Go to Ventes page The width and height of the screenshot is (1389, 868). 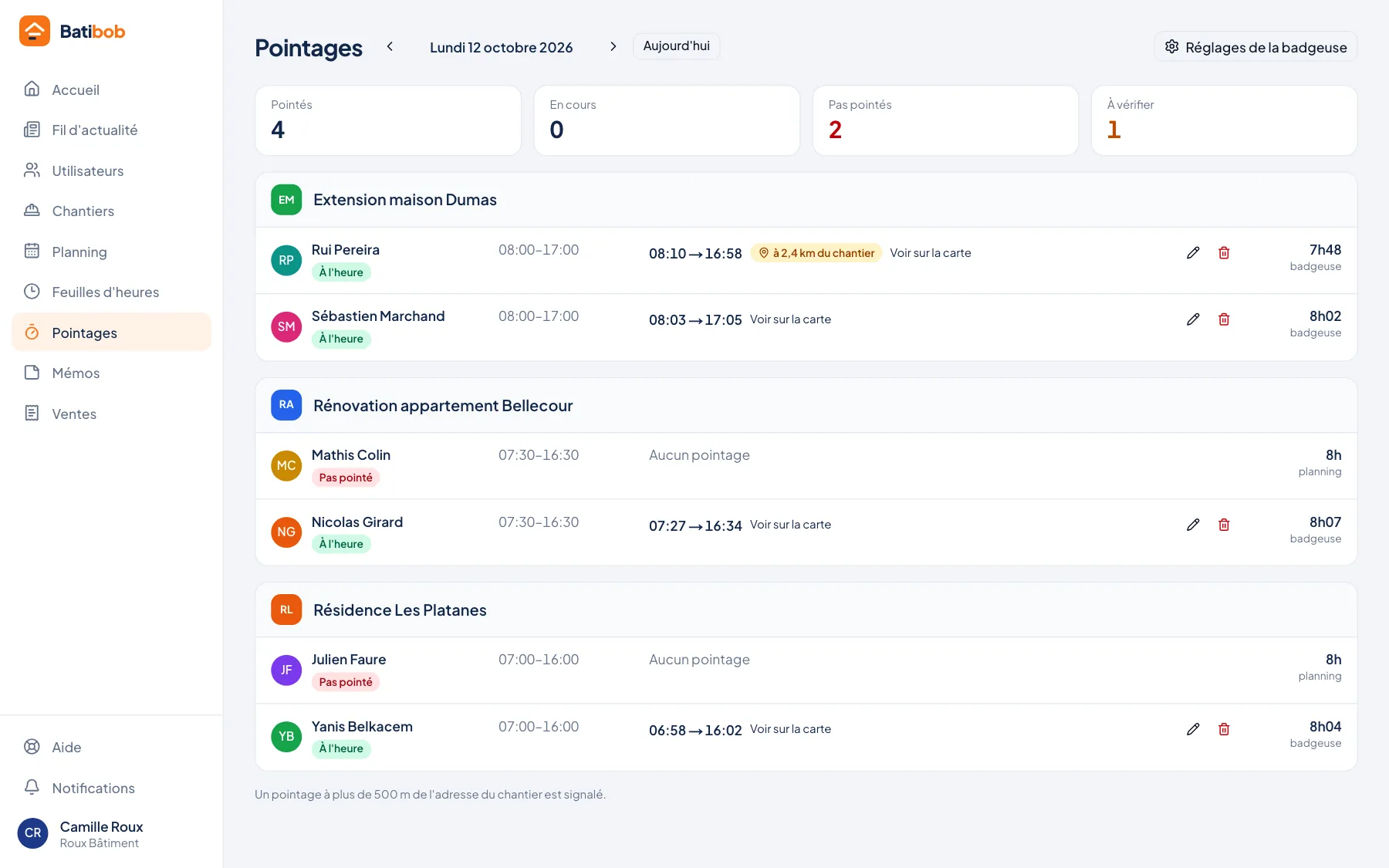[112, 414]
